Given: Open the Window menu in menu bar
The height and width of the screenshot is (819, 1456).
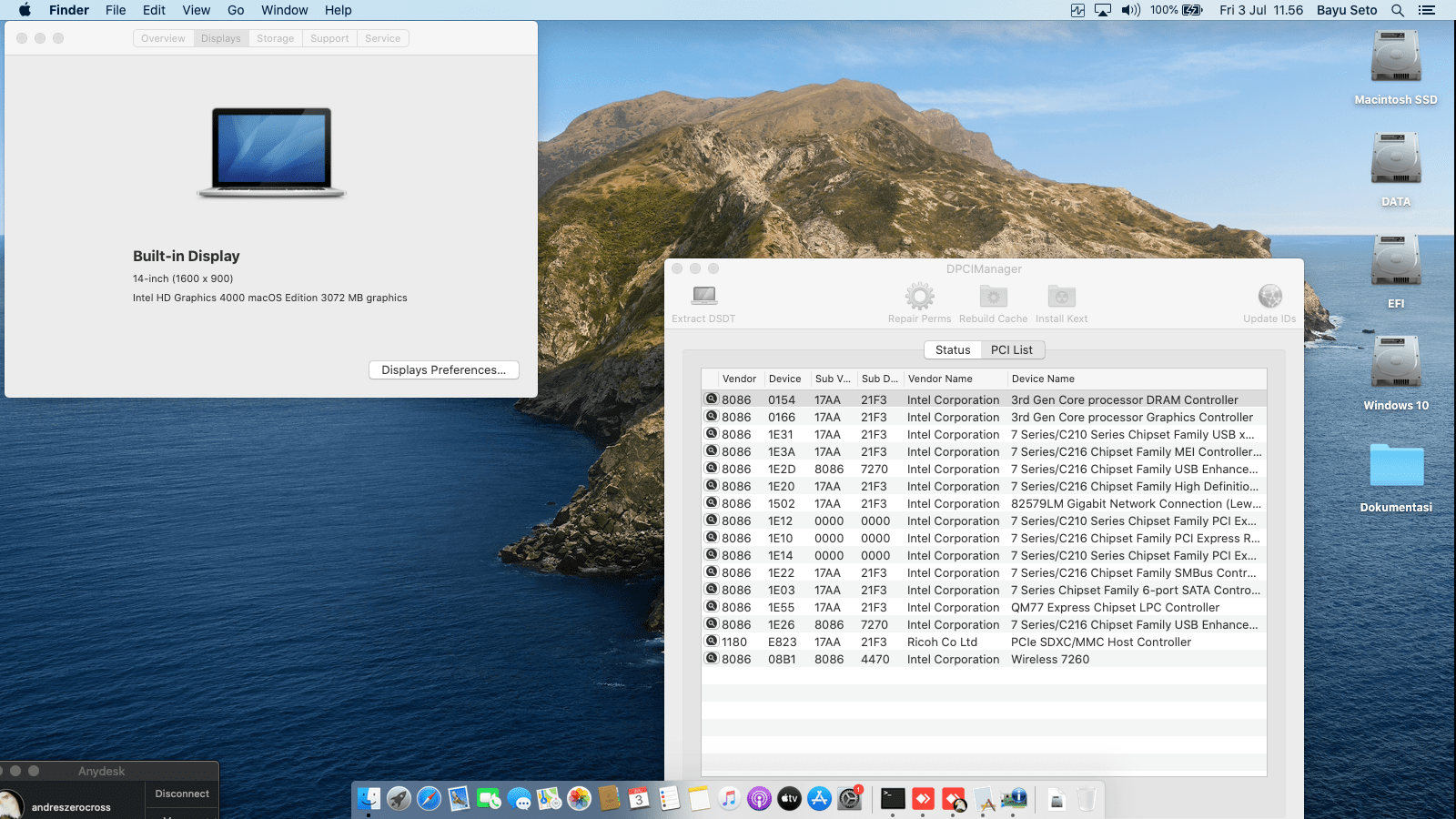Looking at the screenshot, I should [284, 10].
